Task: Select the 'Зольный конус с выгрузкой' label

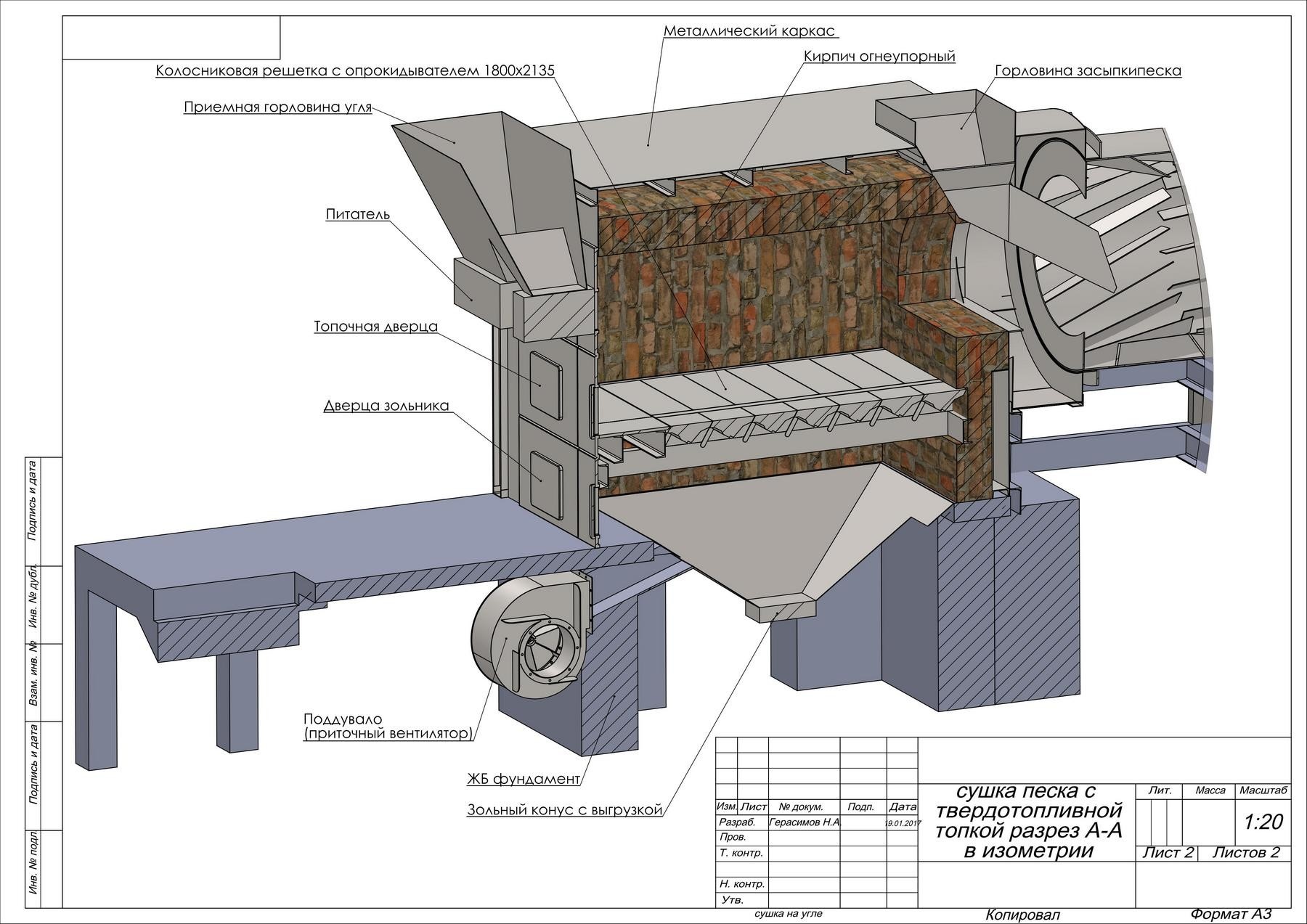Action: (x=565, y=810)
